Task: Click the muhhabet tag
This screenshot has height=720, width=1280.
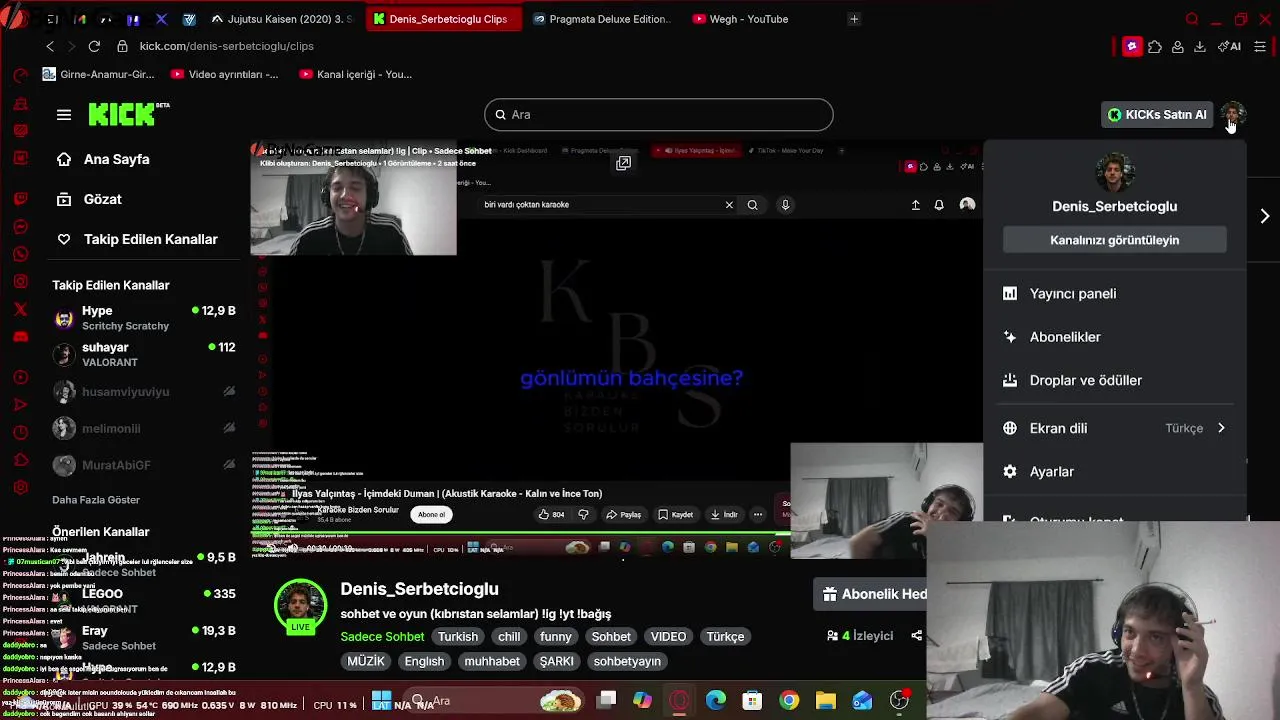Action: pos(492,661)
